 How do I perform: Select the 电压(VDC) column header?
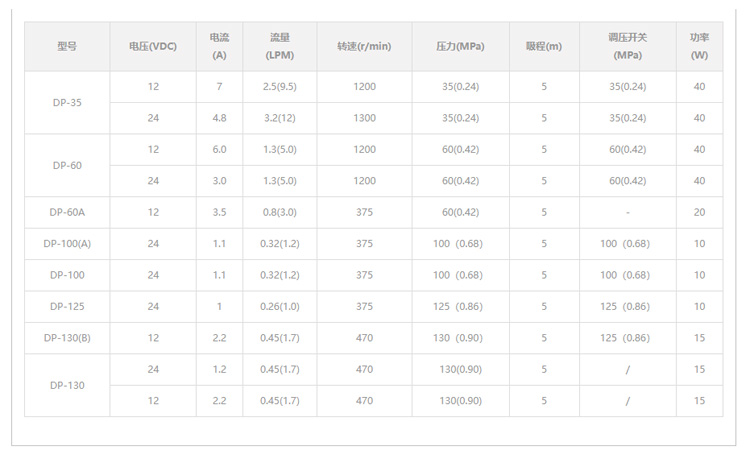pyautogui.click(x=153, y=46)
